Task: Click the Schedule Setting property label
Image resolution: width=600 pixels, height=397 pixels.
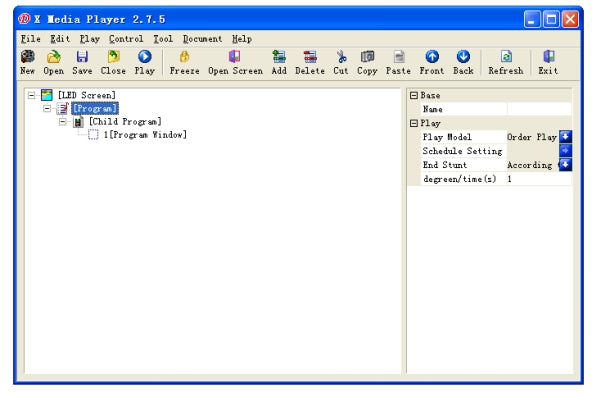Action: pos(462,151)
